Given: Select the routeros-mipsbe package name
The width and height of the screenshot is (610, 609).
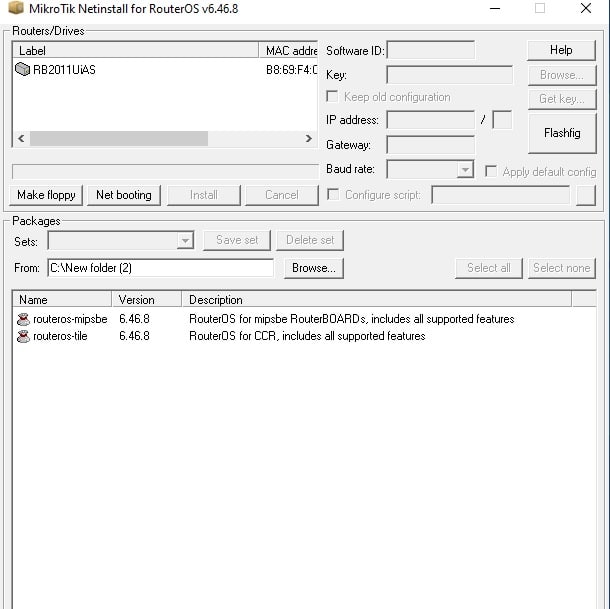Looking at the screenshot, I should click(70, 319).
